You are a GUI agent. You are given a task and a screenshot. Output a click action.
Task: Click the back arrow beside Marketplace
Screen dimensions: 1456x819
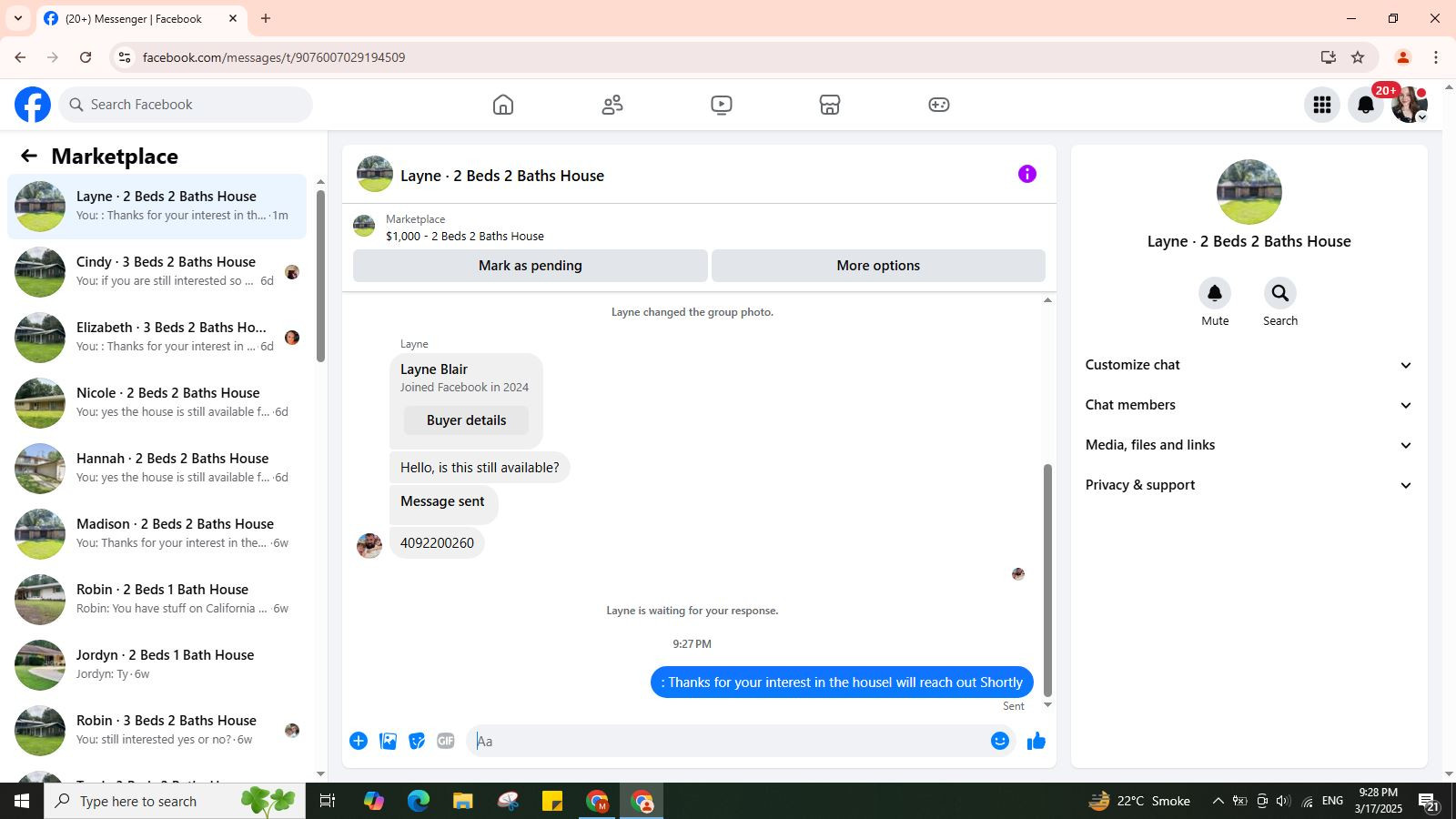pyautogui.click(x=29, y=156)
